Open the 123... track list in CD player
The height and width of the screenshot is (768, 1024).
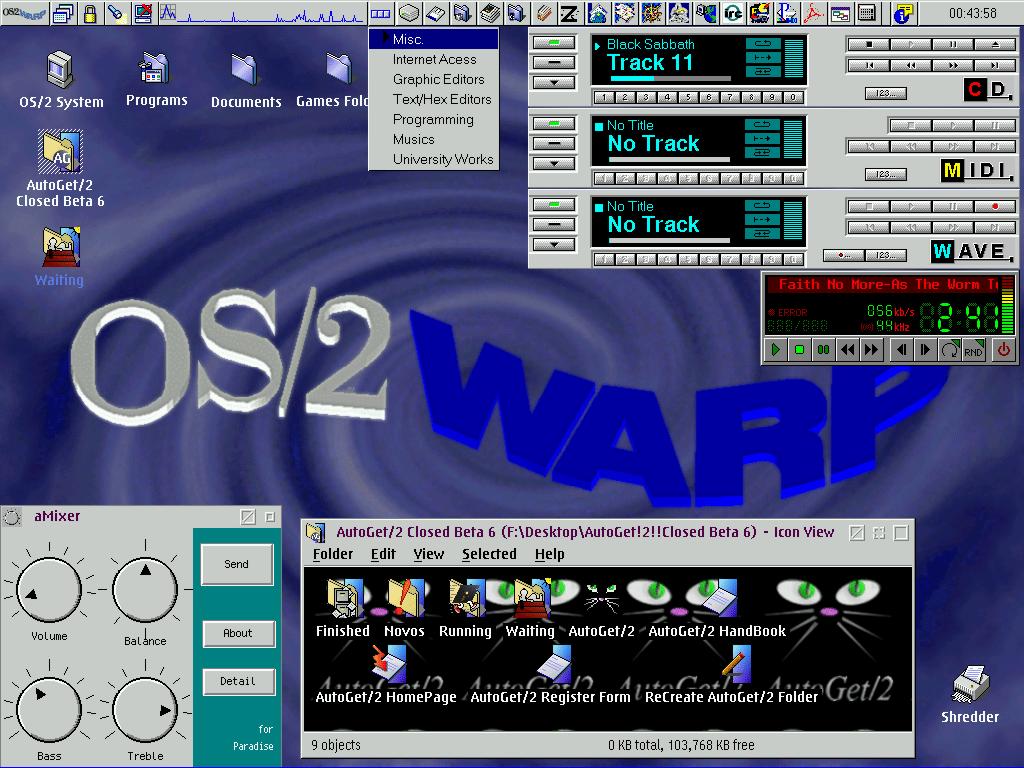point(886,93)
